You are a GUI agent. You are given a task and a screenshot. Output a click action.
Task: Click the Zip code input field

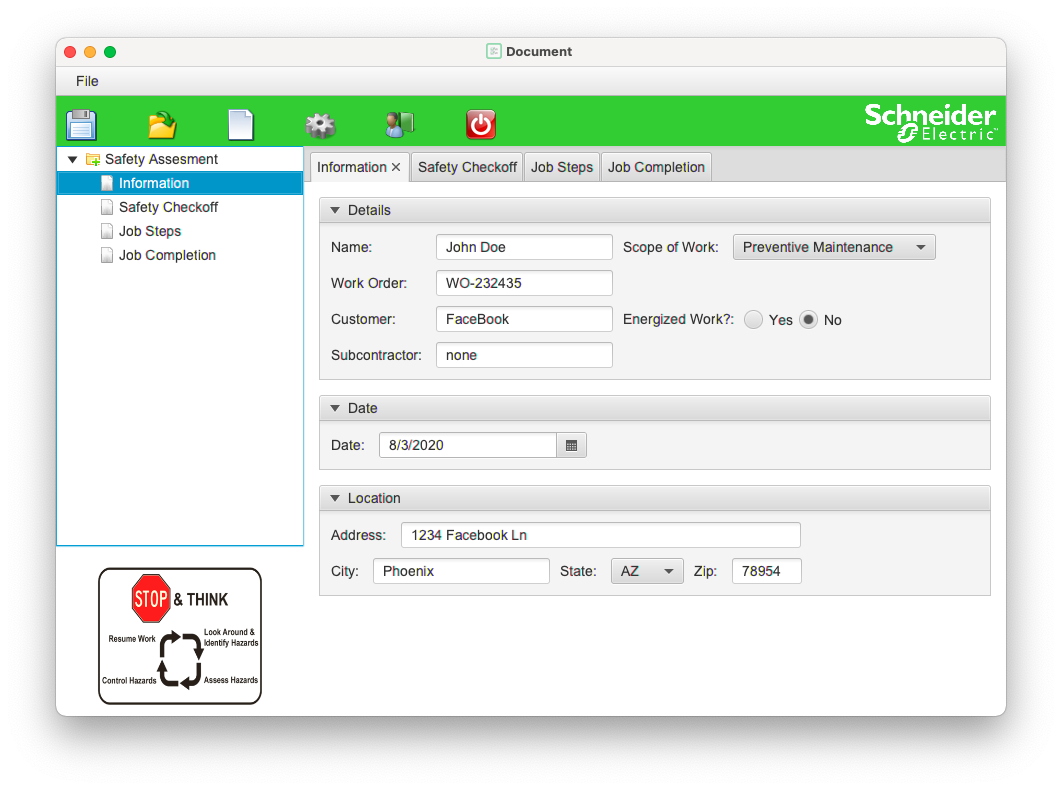pos(766,570)
